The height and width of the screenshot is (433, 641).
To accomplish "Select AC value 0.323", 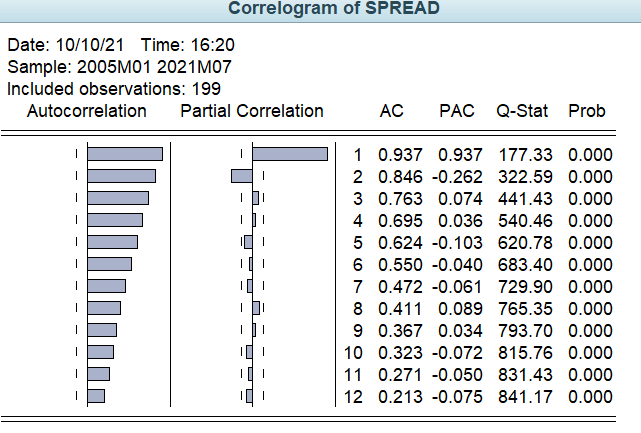I will coord(400,353).
